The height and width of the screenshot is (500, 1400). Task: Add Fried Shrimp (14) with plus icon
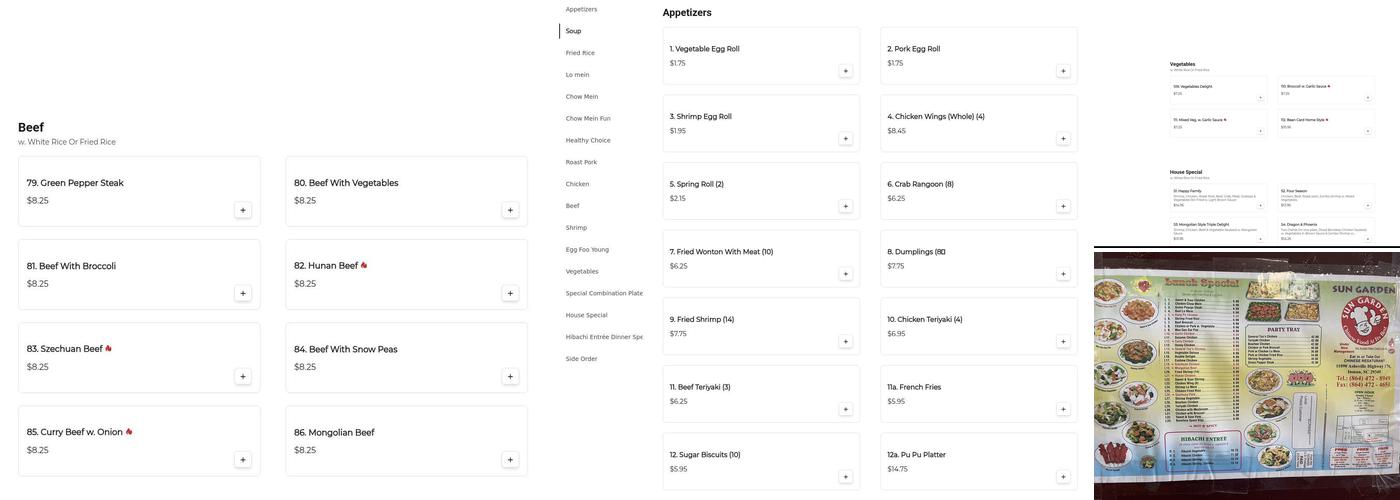pos(845,342)
